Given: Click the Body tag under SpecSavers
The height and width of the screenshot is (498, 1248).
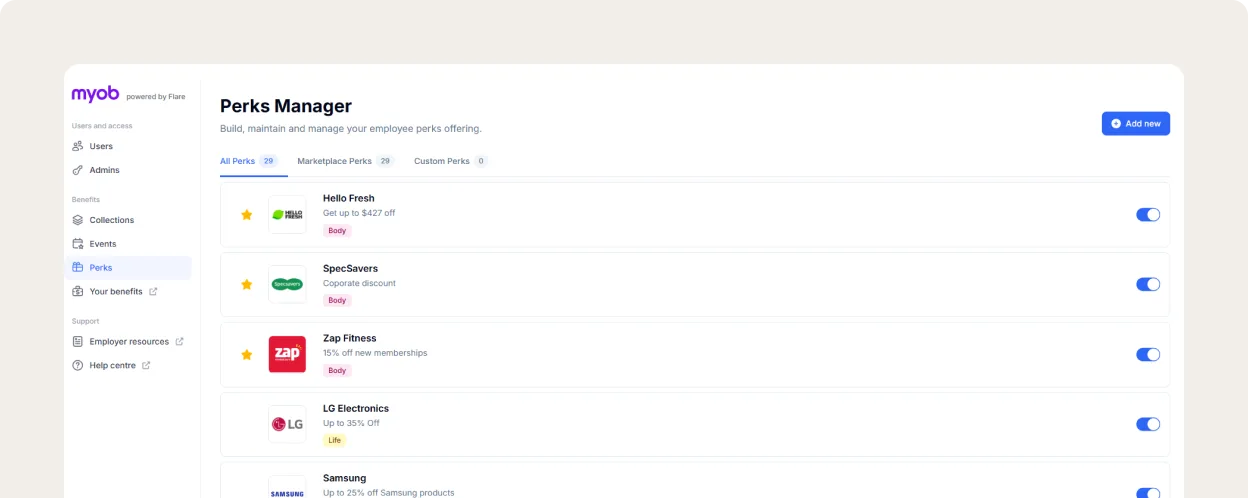Looking at the screenshot, I should pyautogui.click(x=337, y=301).
